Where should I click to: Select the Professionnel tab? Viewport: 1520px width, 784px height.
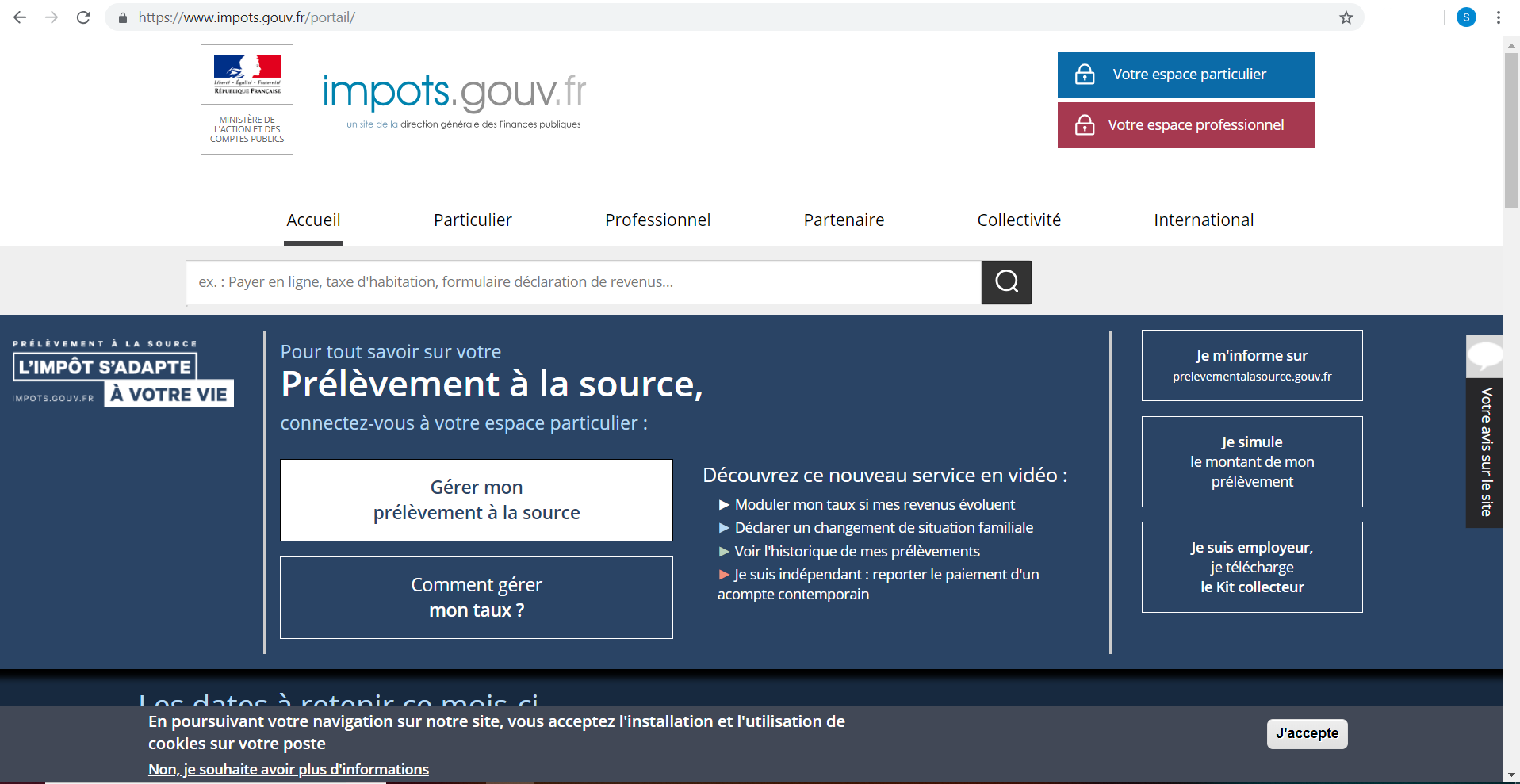click(x=657, y=220)
